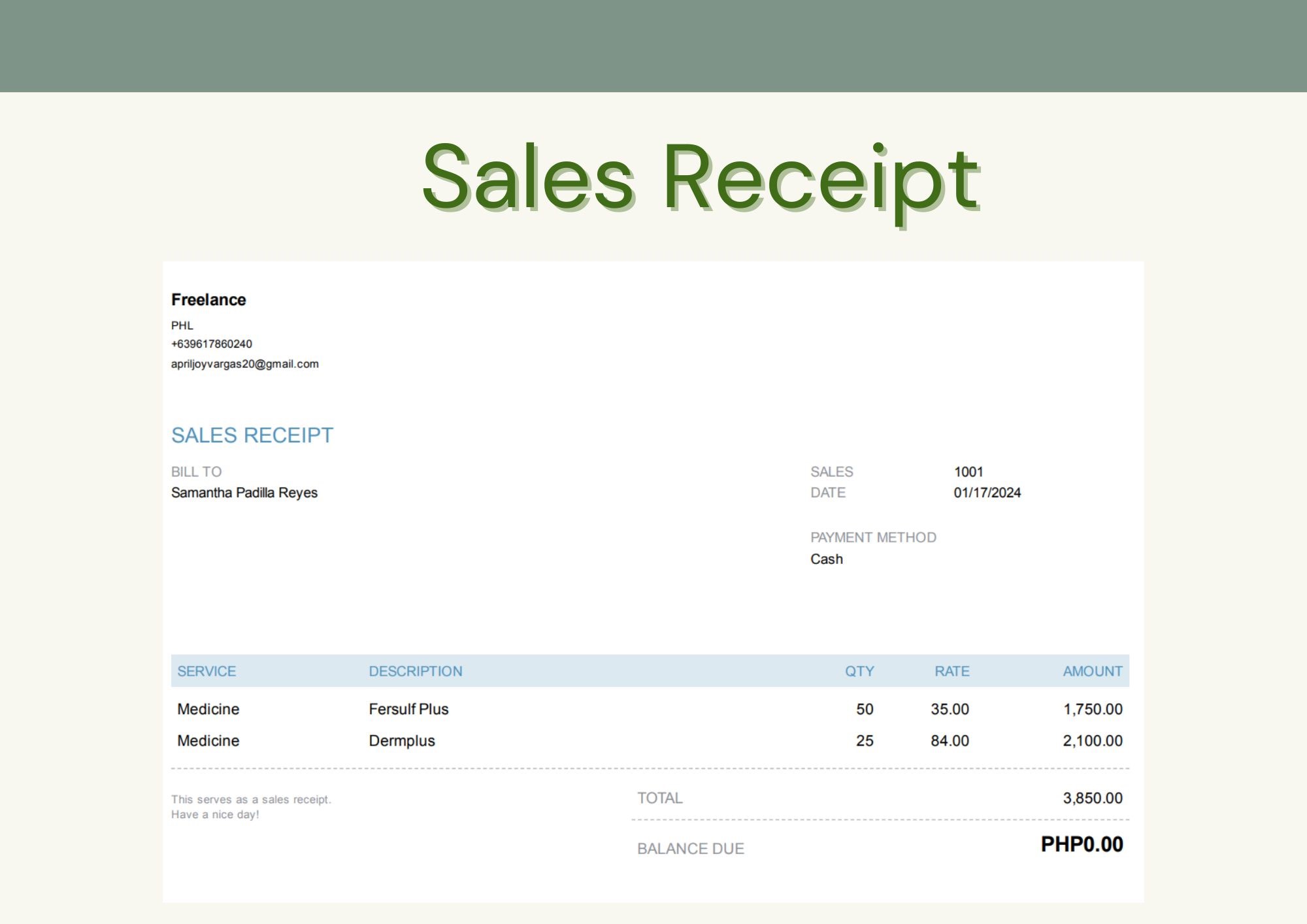
Task: Click the apriljoyvargas20@gmail.com email address
Action: click(244, 364)
